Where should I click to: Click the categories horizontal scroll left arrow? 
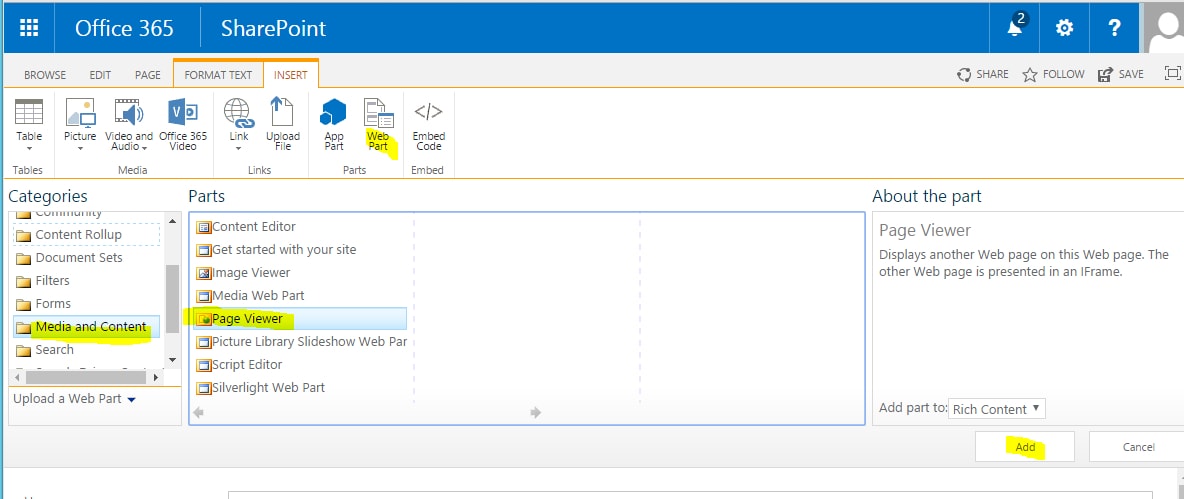18,377
